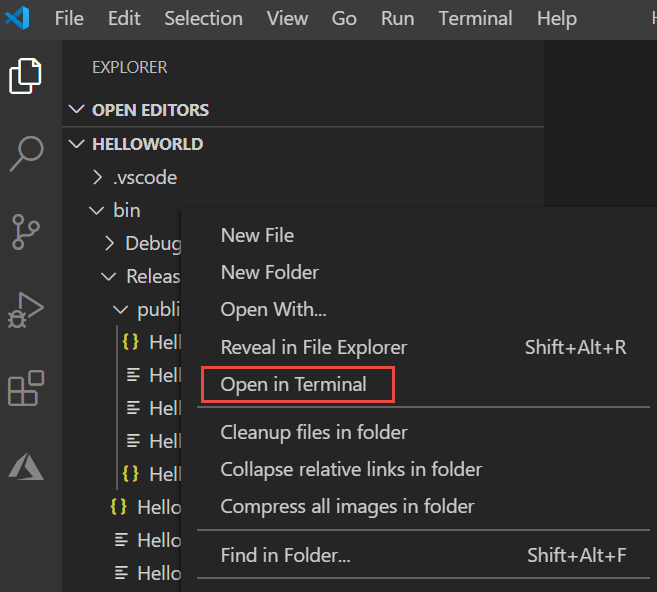The height and width of the screenshot is (592, 657).
Task: Open the Extensions view icon
Action: coord(26,388)
